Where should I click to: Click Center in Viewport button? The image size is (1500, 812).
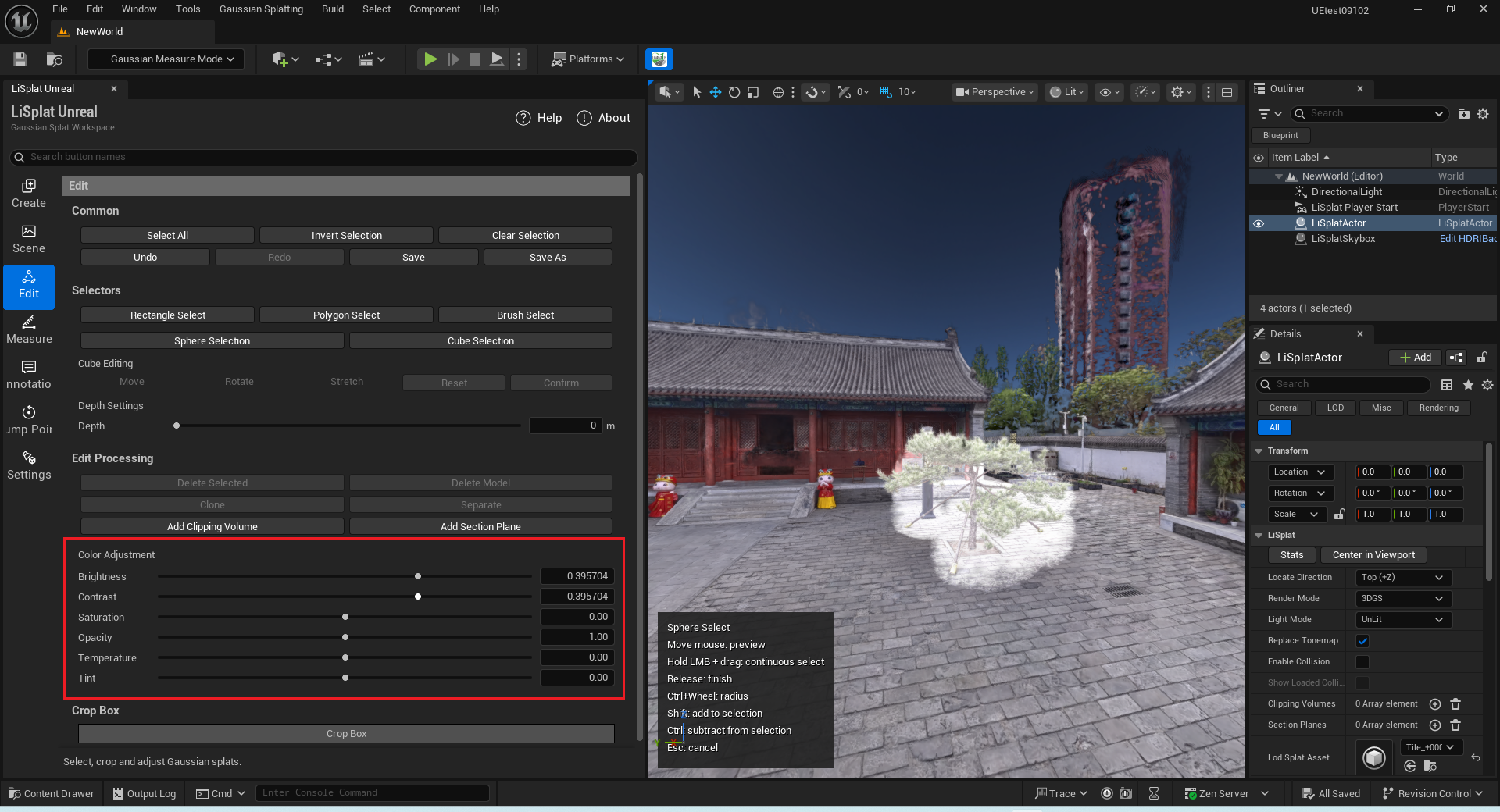(x=1373, y=555)
